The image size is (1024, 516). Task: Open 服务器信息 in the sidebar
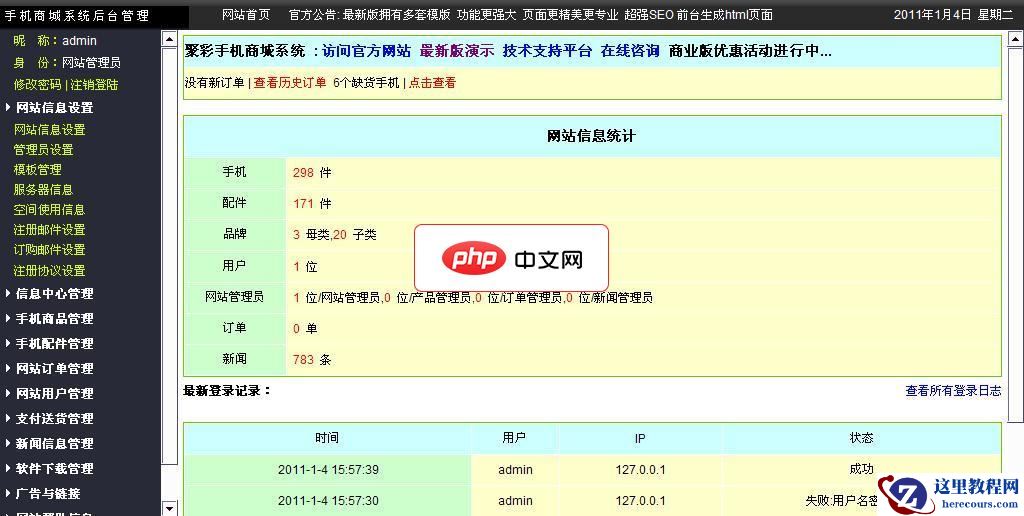pos(43,190)
